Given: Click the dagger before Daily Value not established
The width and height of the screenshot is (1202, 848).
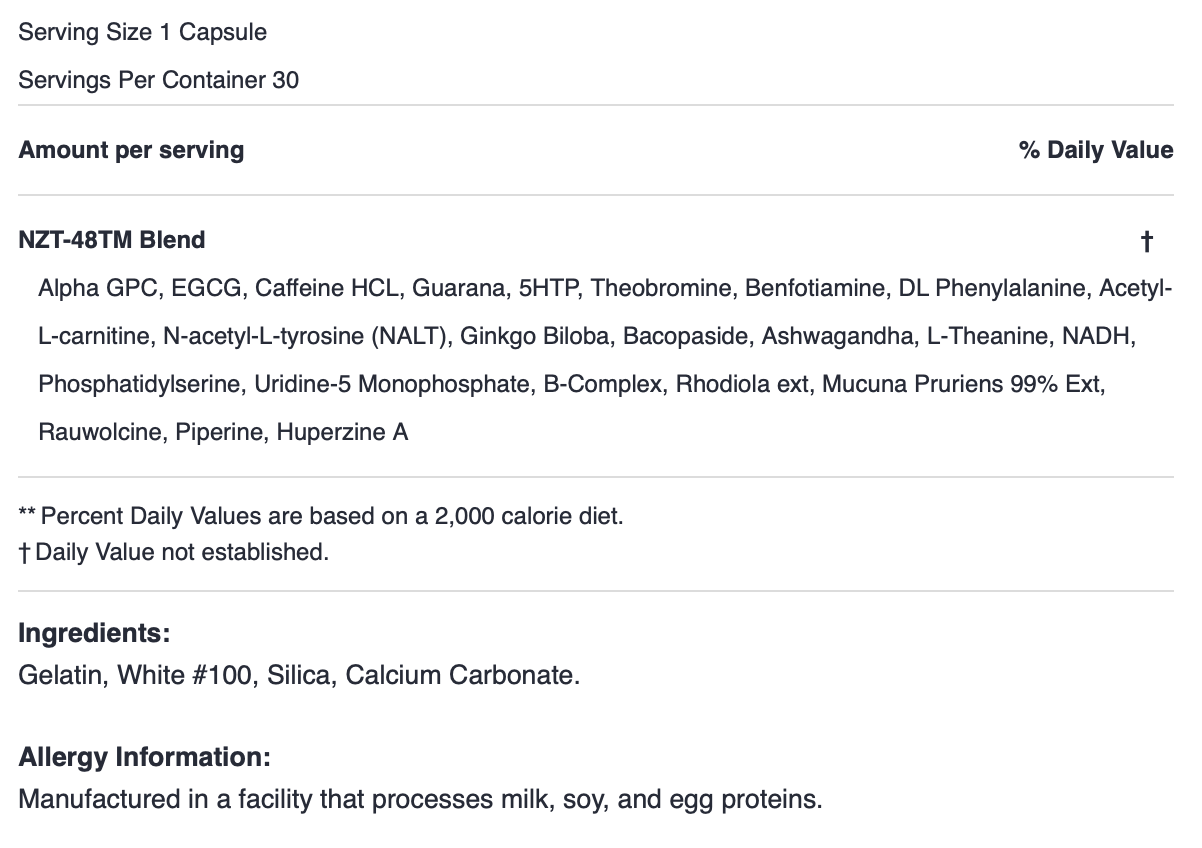Looking at the screenshot, I should coord(25,552).
